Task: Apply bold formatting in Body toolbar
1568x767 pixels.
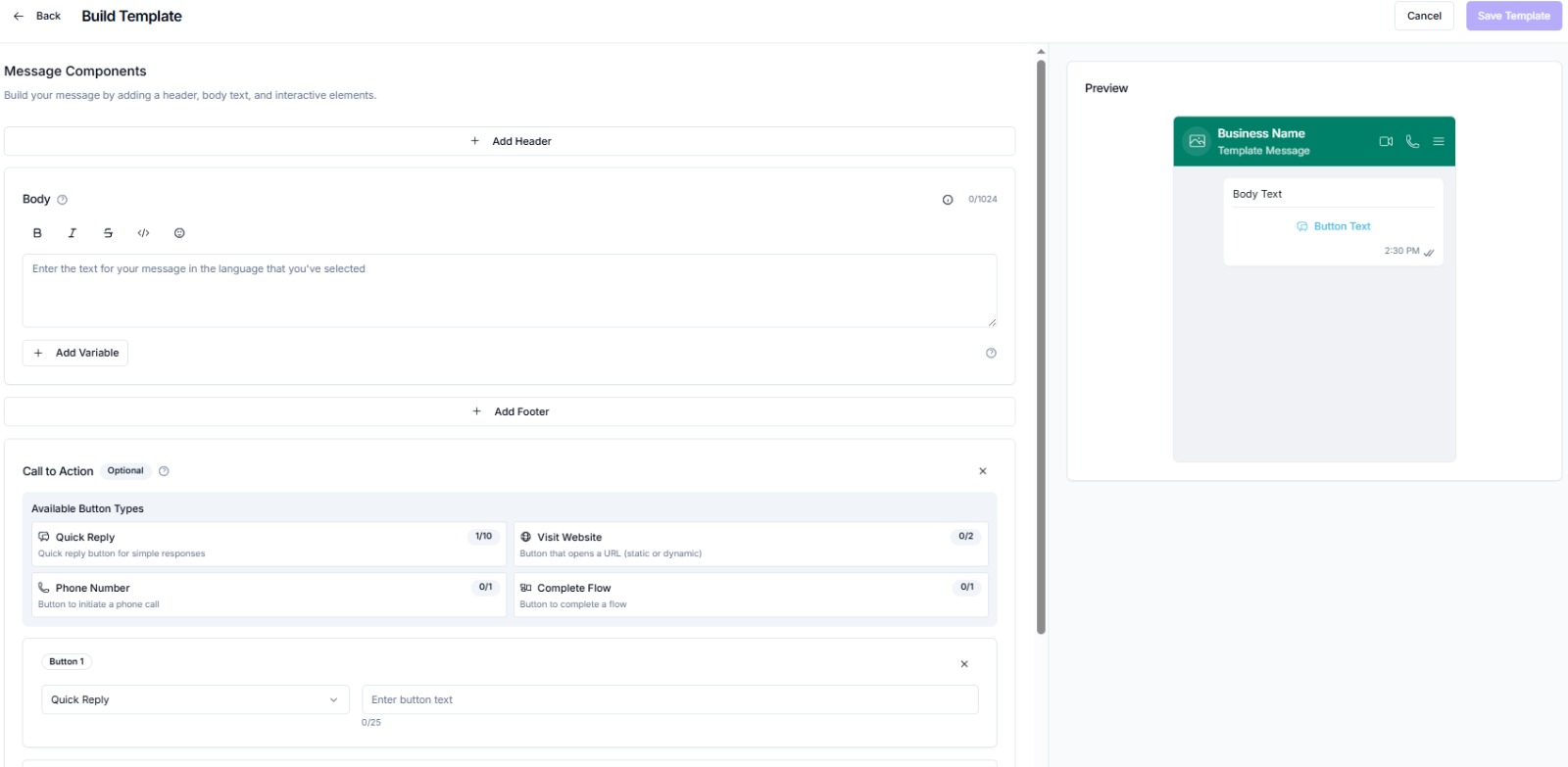Action: pyautogui.click(x=37, y=233)
